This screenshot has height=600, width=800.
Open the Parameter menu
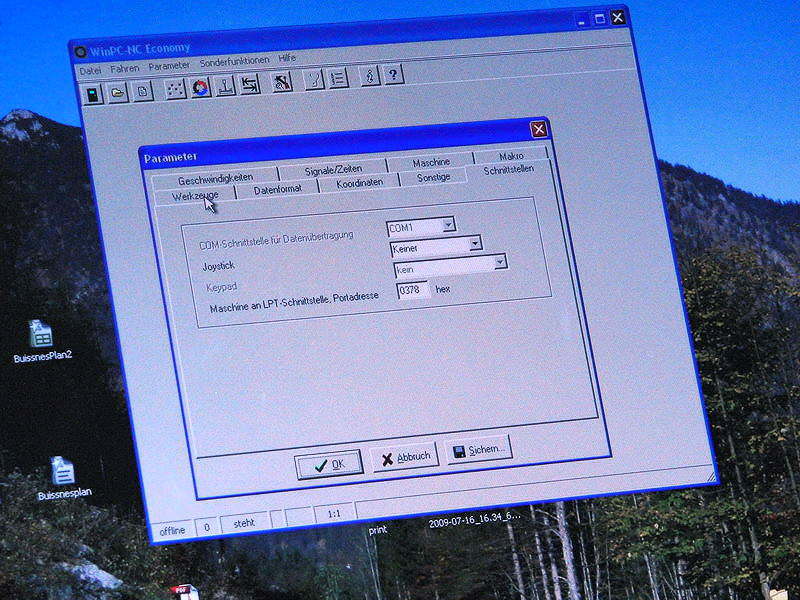tap(169, 66)
